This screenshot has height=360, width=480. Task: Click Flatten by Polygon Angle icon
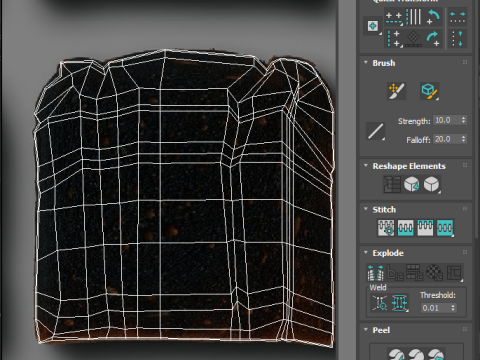pyautogui.click(x=395, y=272)
